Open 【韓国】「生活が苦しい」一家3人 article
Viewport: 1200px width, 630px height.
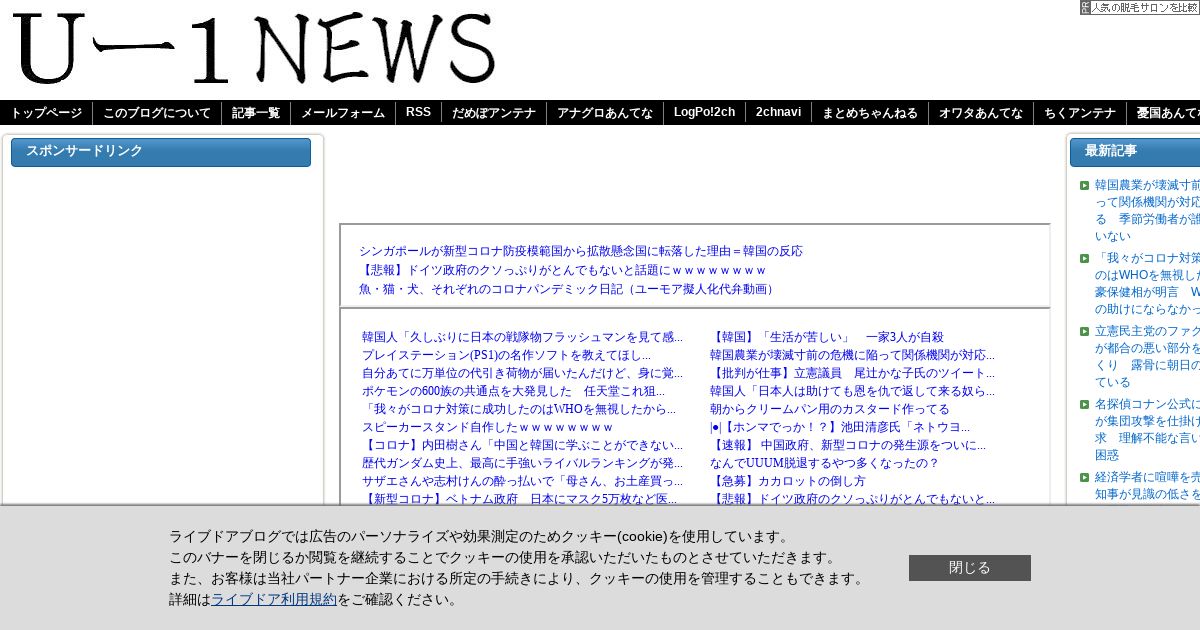tap(826, 337)
